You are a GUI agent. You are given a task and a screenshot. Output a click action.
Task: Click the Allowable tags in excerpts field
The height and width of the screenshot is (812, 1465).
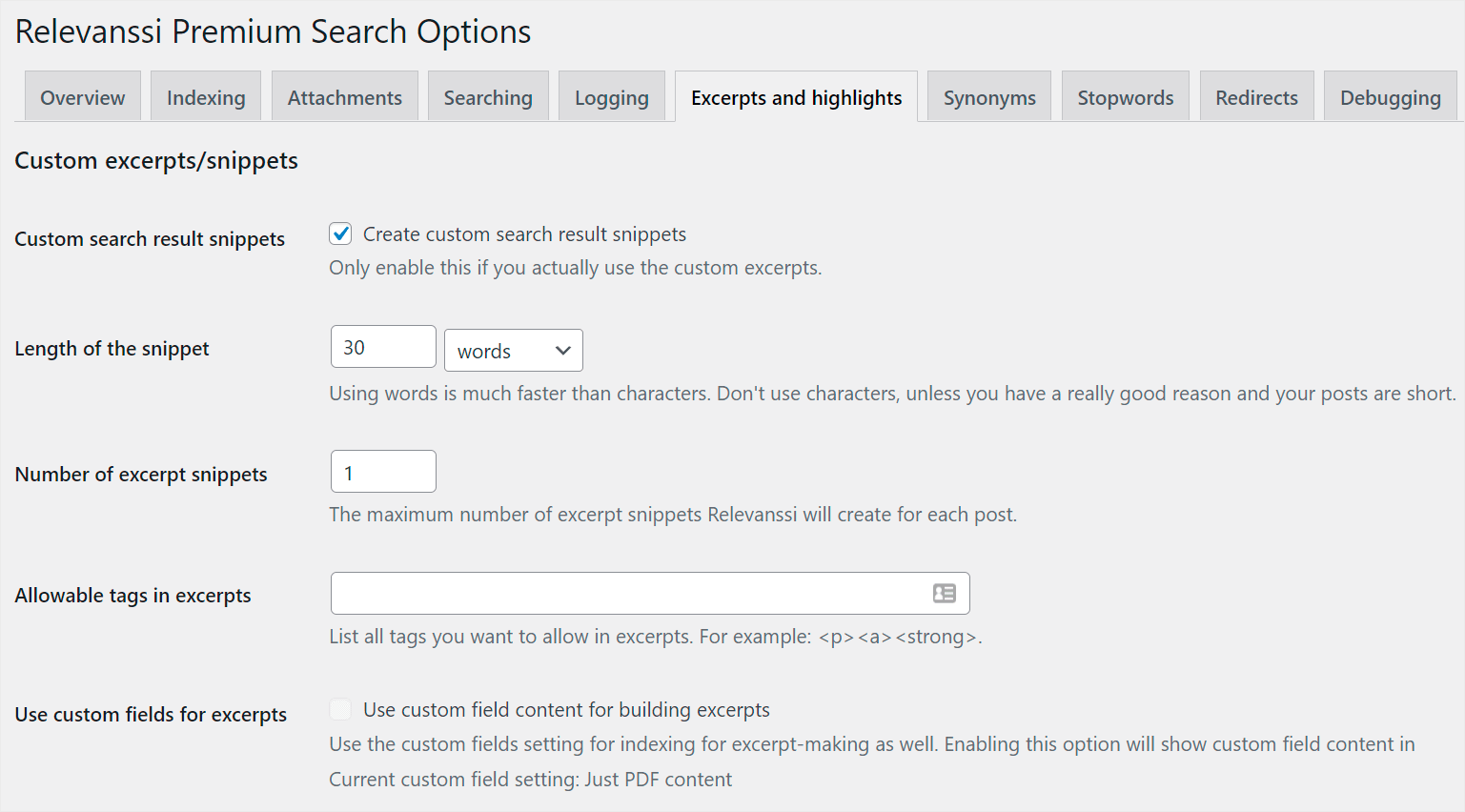(x=629, y=594)
